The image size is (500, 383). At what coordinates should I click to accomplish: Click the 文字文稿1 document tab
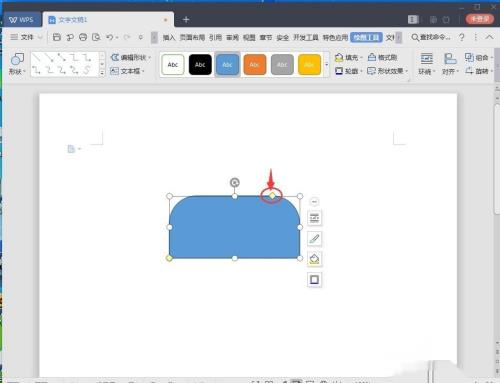click(108, 20)
